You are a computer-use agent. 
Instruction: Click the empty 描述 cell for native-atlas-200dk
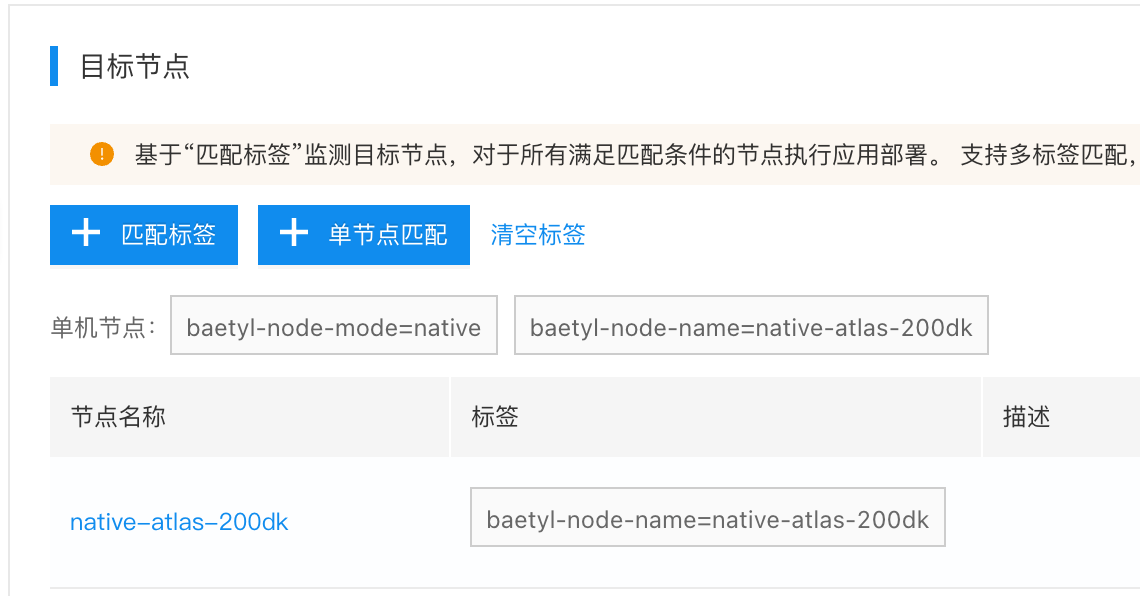click(1061, 522)
